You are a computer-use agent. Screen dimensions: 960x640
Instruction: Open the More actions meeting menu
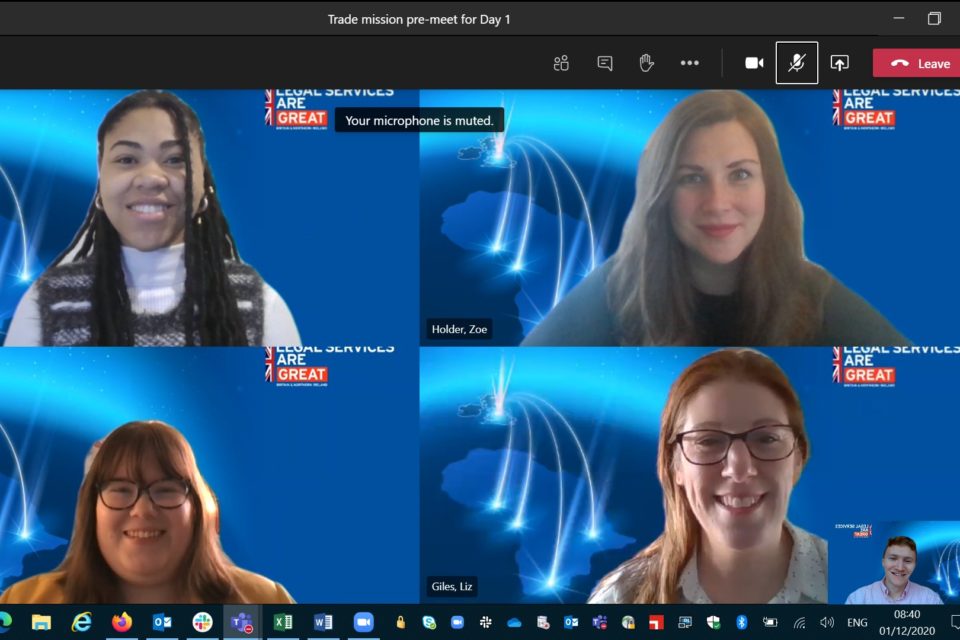point(689,62)
